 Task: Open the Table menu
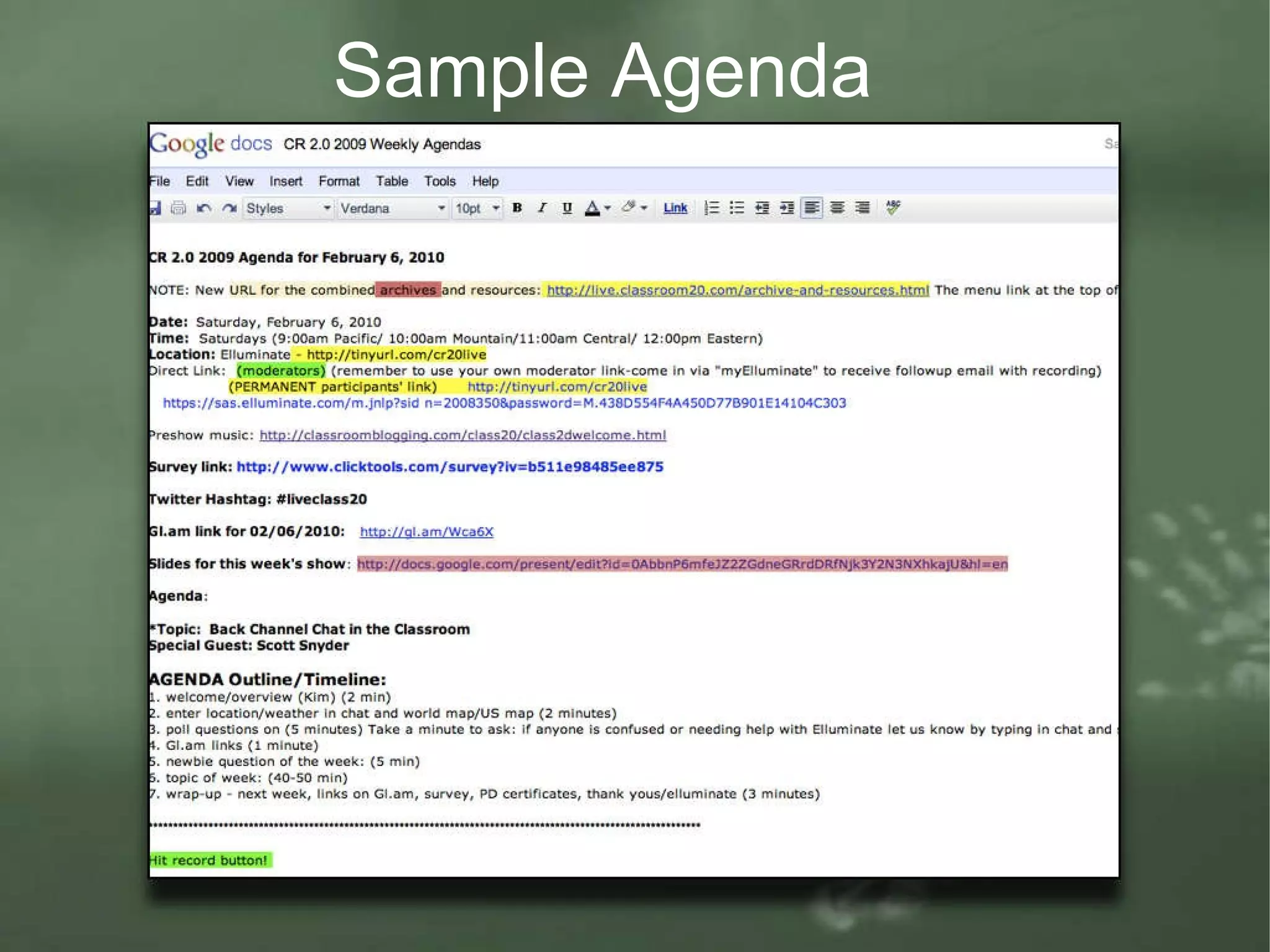(392, 181)
